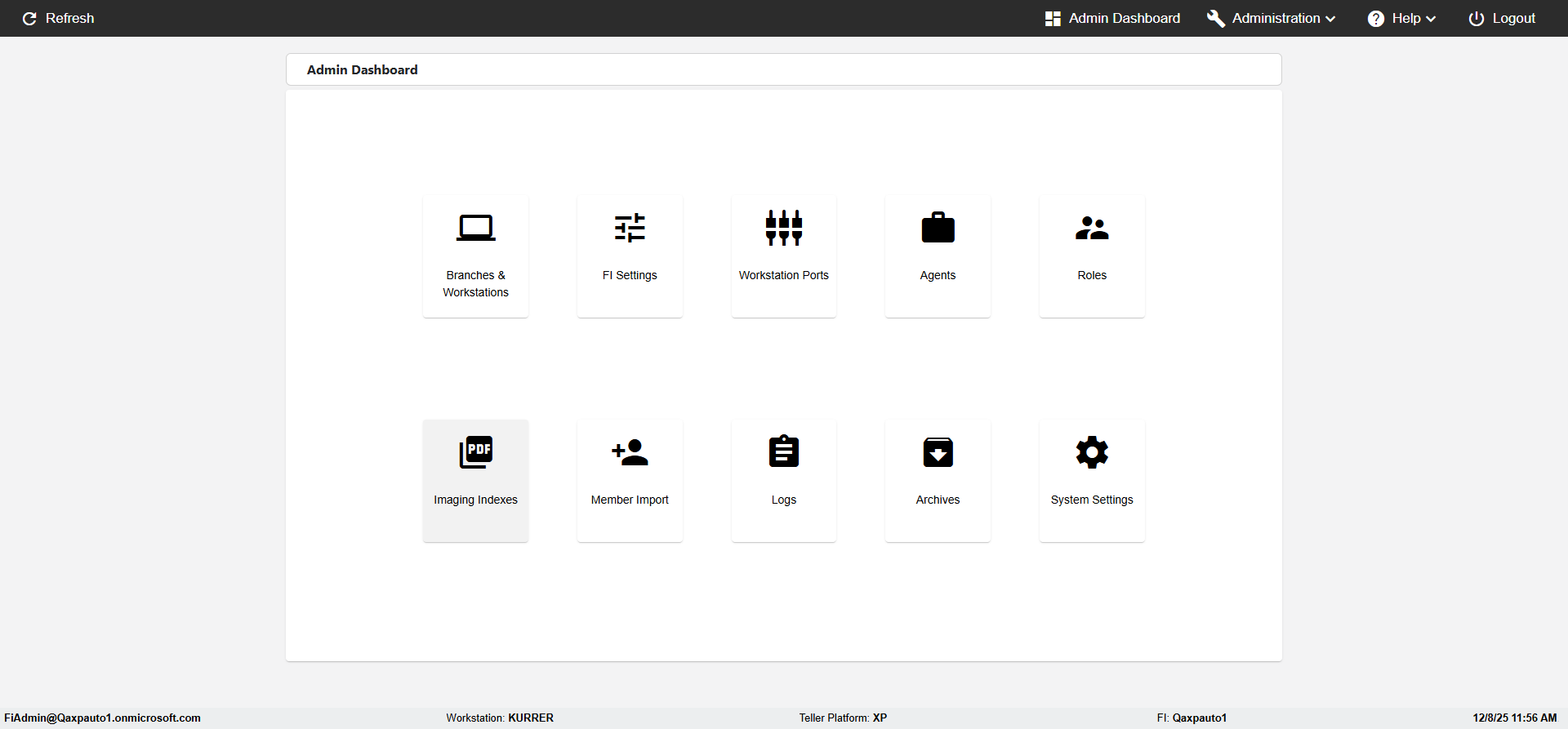The image size is (1568, 729).
Task: Click the Logout text button
Action: click(1514, 18)
